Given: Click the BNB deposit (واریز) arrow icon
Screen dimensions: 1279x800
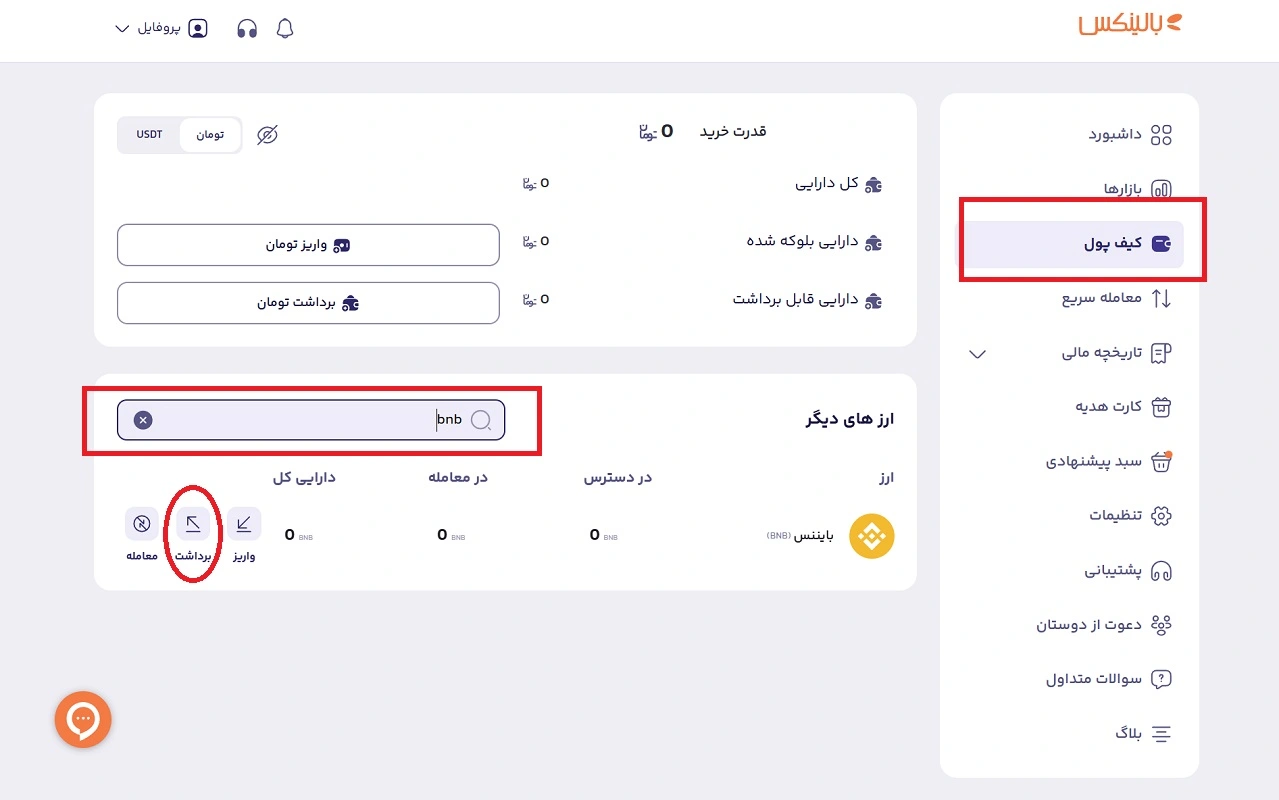Looking at the screenshot, I should pos(244,524).
